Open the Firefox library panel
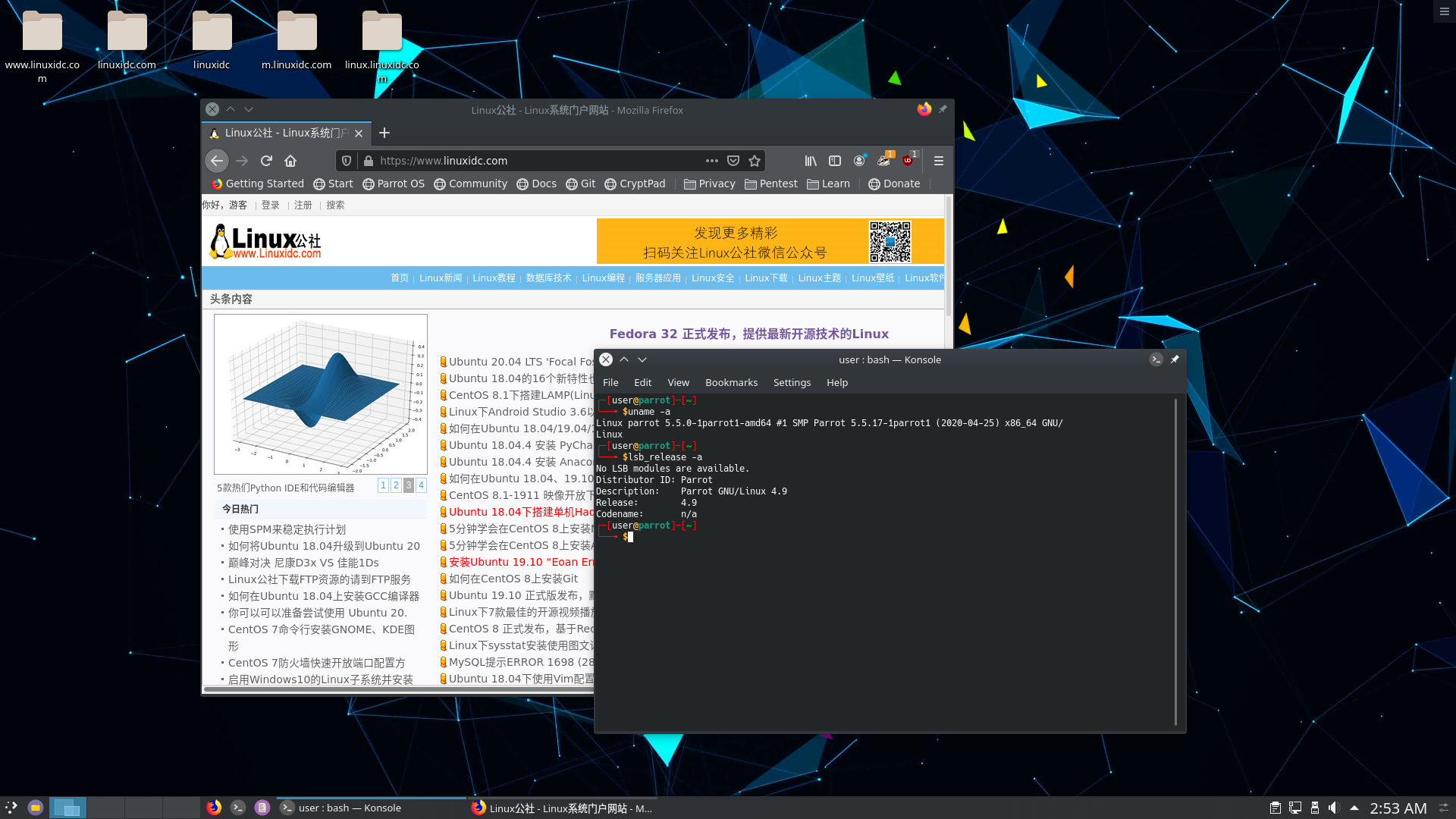This screenshot has height=819, width=1456. (810, 161)
